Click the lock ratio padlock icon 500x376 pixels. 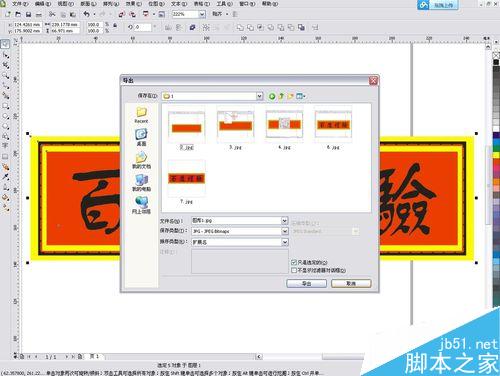click(x=115, y=25)
